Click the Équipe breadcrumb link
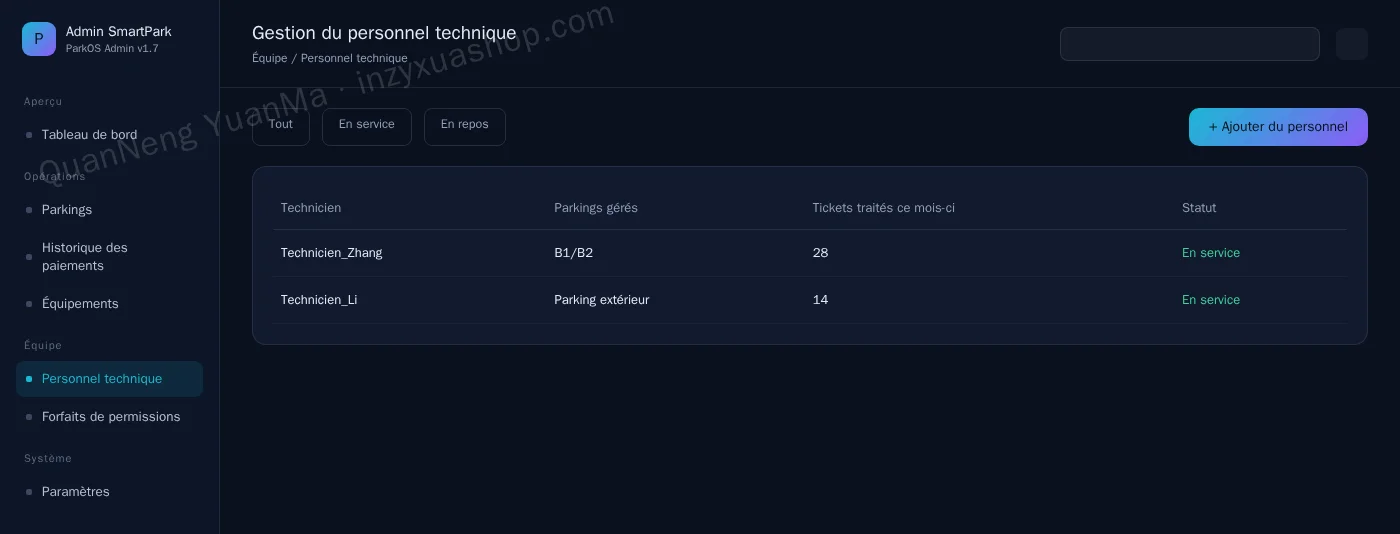The height and width of the screenshot is (534, 1400). [270, 58]
